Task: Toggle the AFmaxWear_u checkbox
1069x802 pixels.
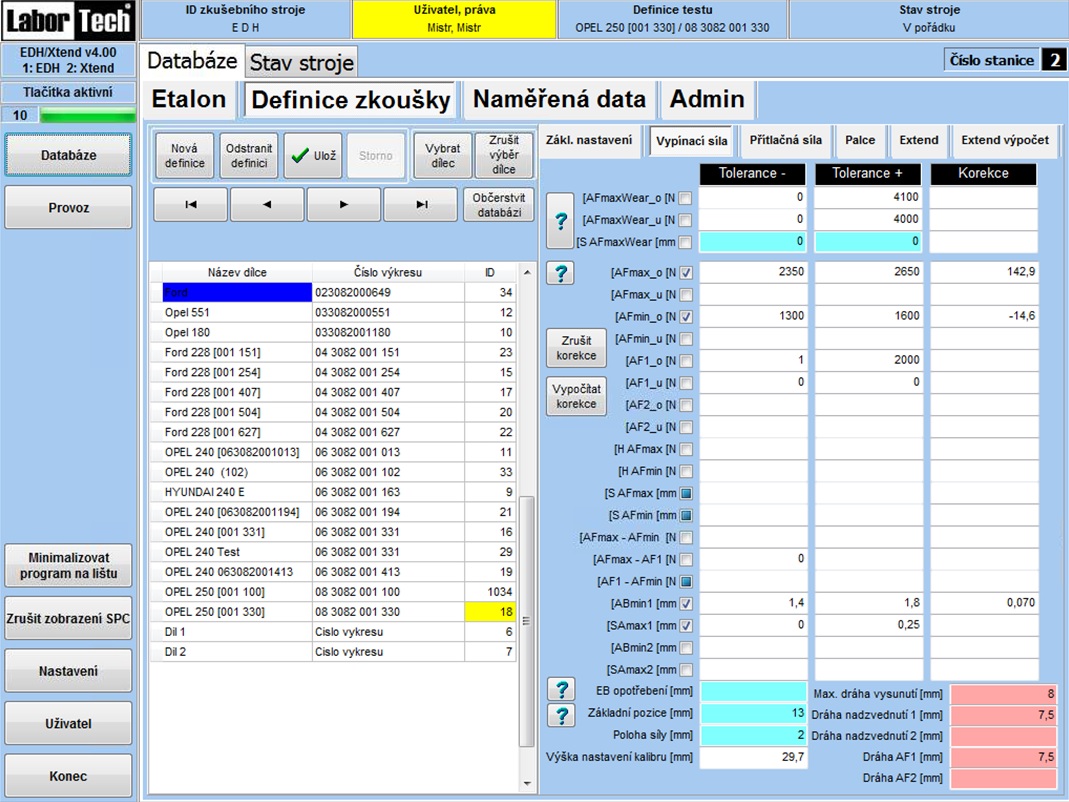Action: [x=686, y=220]
